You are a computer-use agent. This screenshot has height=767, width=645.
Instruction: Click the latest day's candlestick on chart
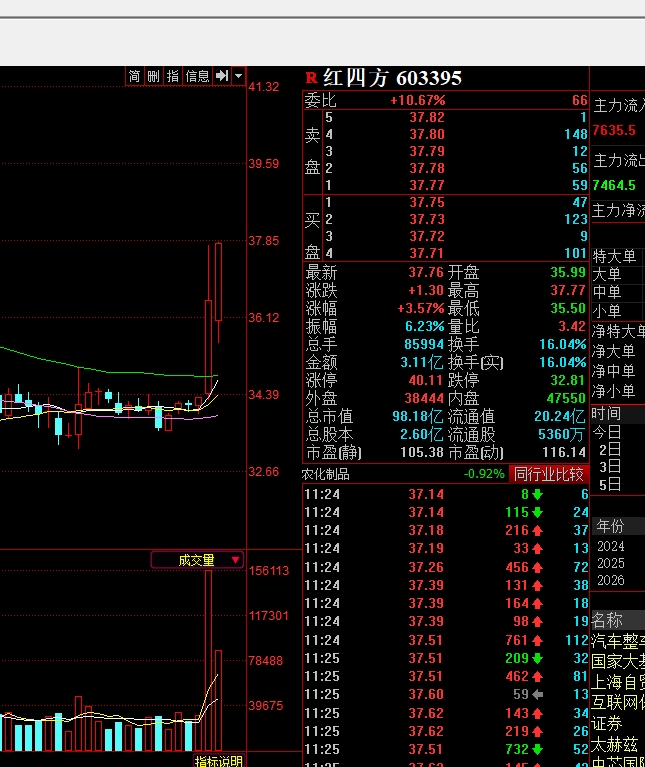click(x=218, y=292)
